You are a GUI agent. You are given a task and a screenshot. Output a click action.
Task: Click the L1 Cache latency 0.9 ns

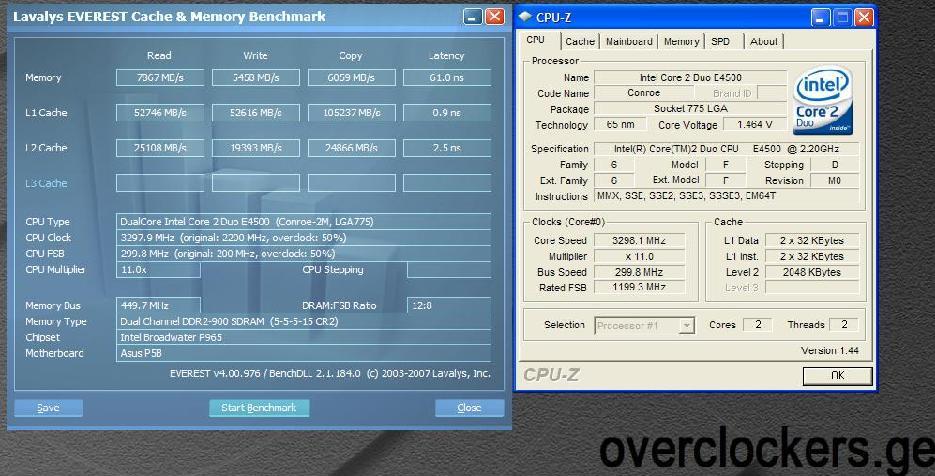point(447,113)
